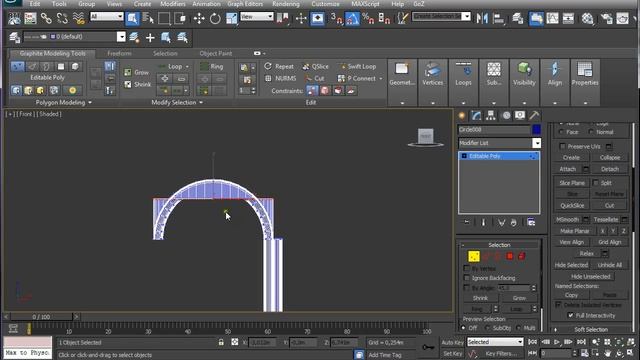Click Constrain to Edge icon
This screenshot has height=360, width=640.
click(x=325, y=91)
